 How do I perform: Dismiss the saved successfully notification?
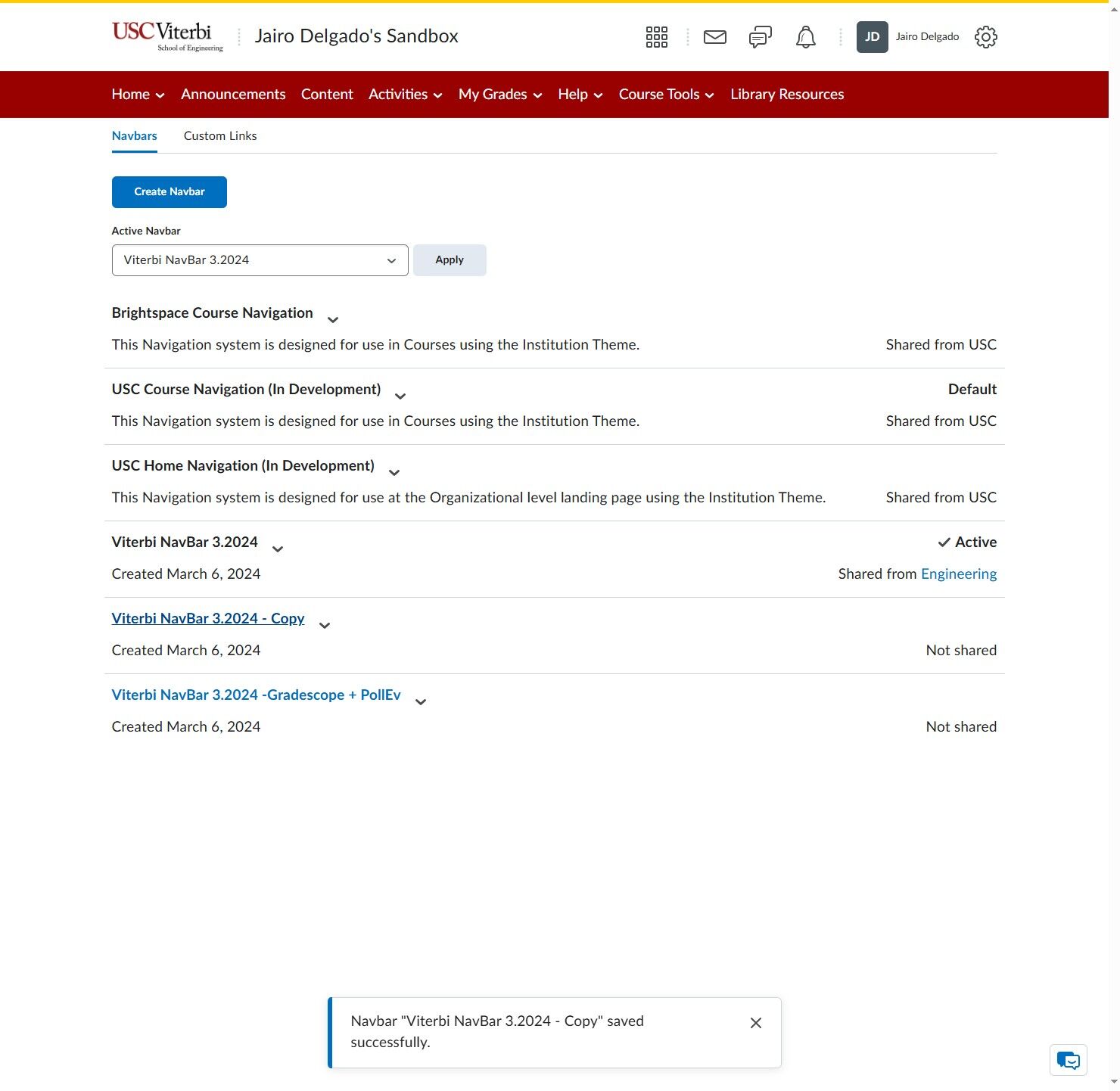click(756, 1023)
